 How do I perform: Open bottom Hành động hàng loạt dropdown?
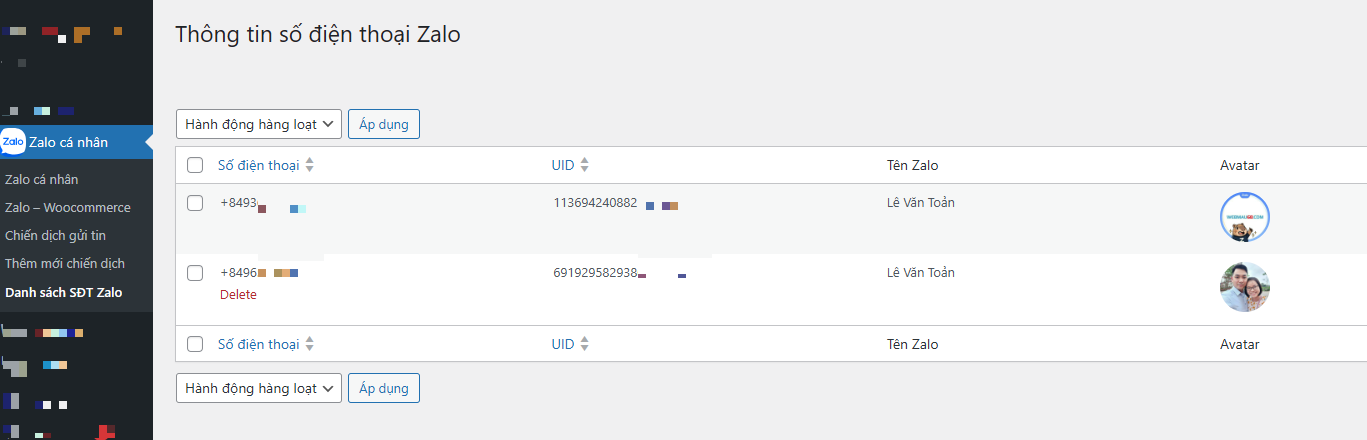[259, 388]
